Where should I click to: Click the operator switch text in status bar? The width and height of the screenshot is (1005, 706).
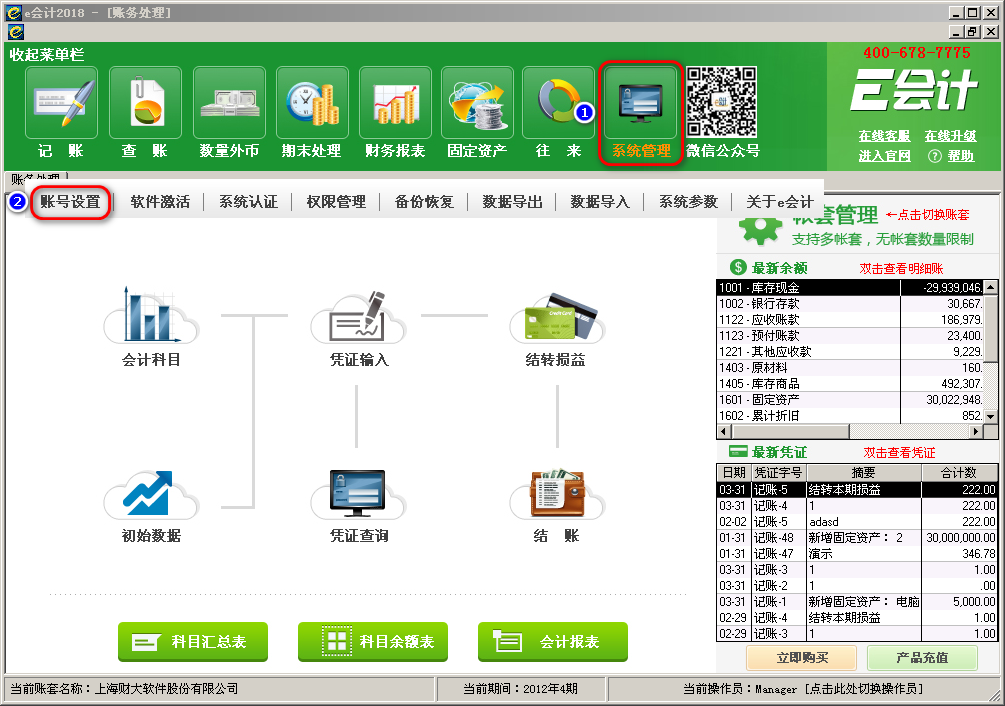point(864,689)
